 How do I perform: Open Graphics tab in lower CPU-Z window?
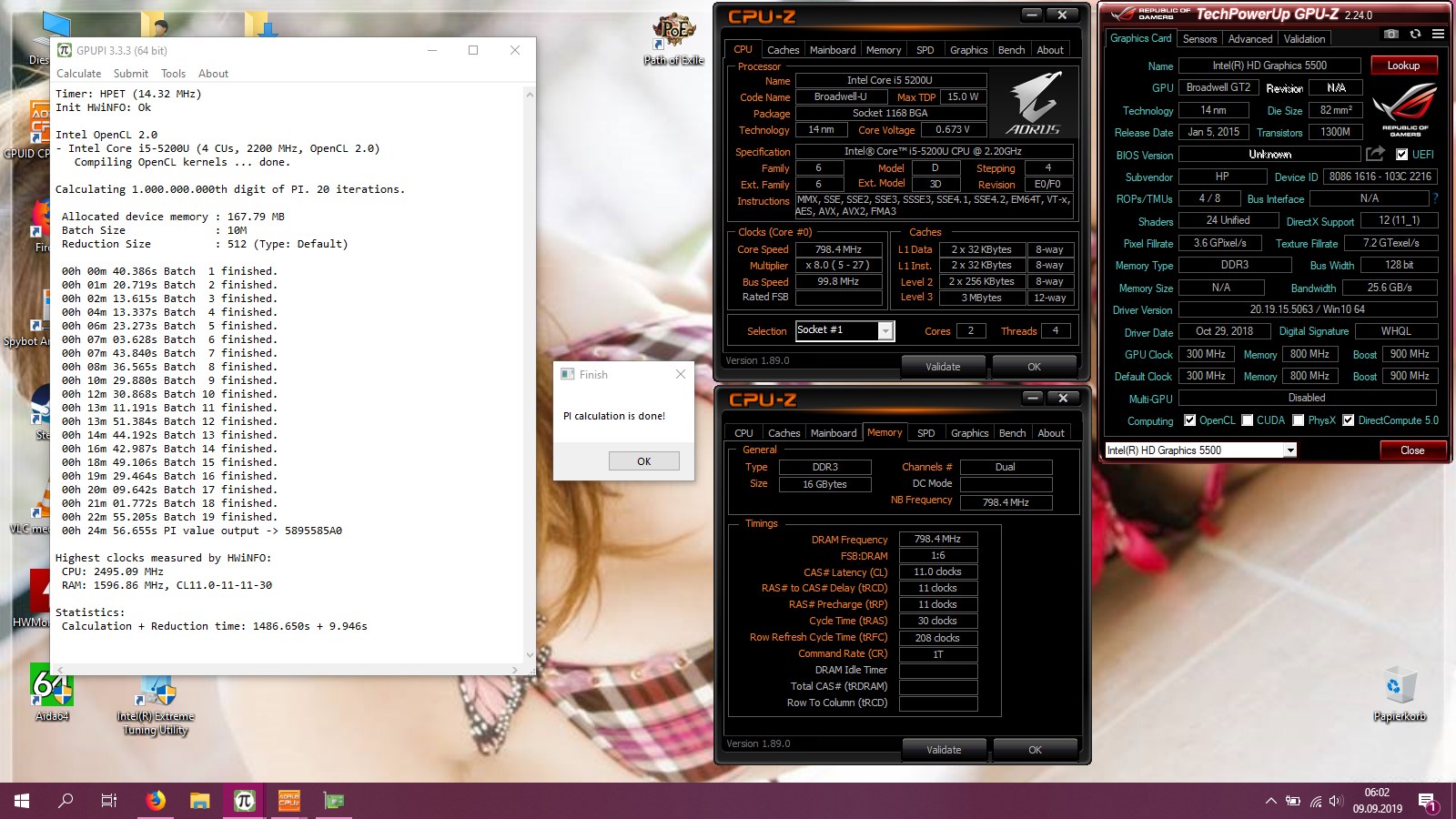pyautogui.click(x=969, y=433)
